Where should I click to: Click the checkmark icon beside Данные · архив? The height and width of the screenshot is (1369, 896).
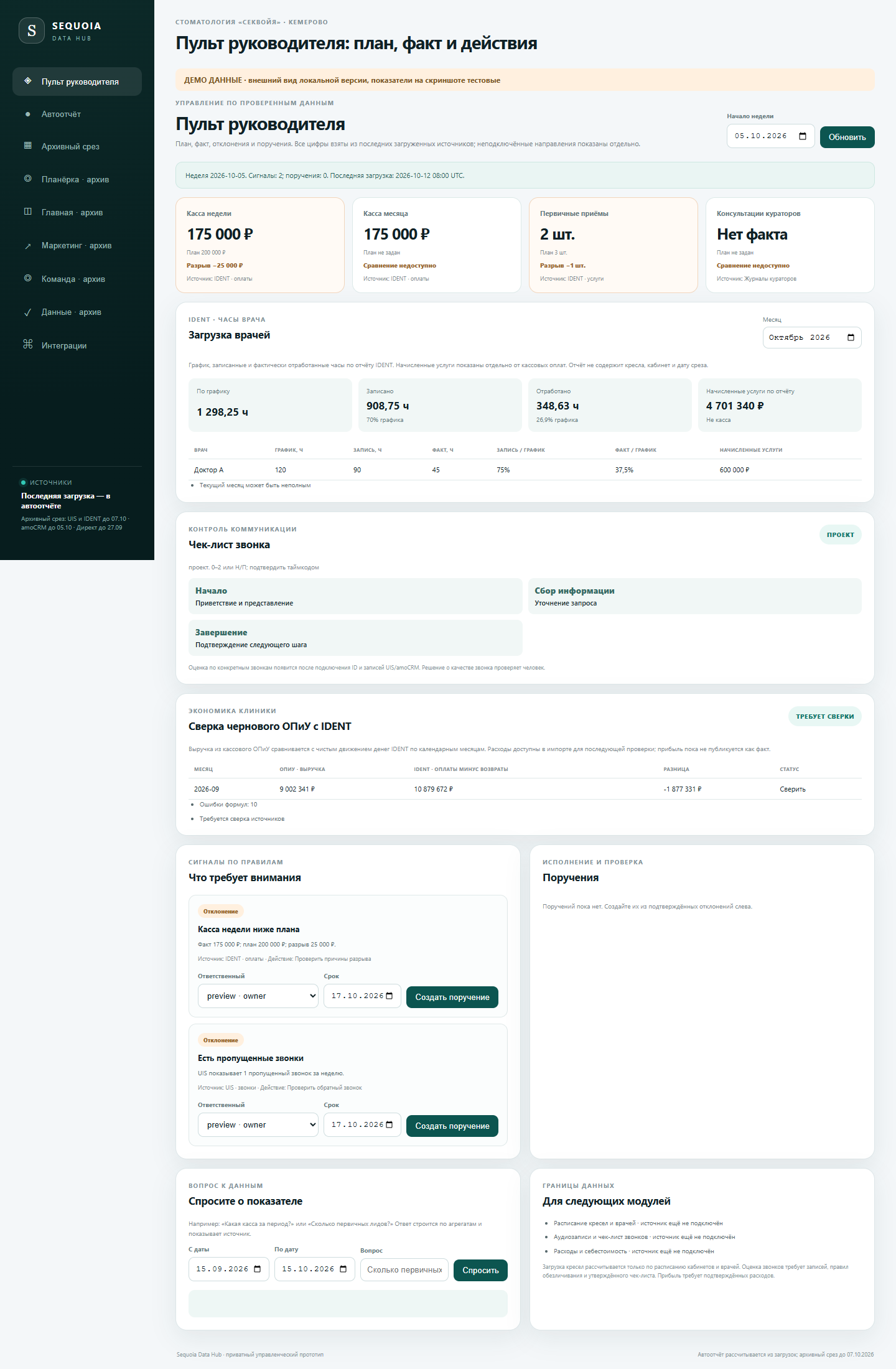tap(27, 312)
